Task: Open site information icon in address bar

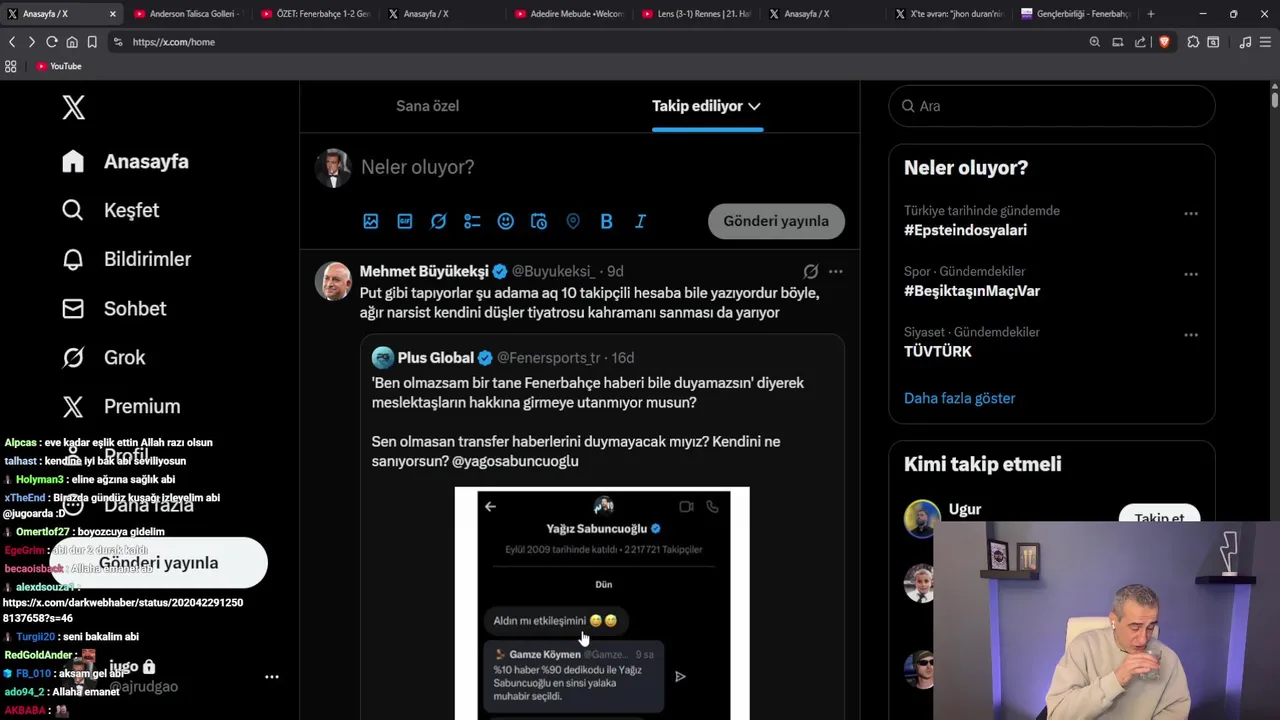Action: 118,42
